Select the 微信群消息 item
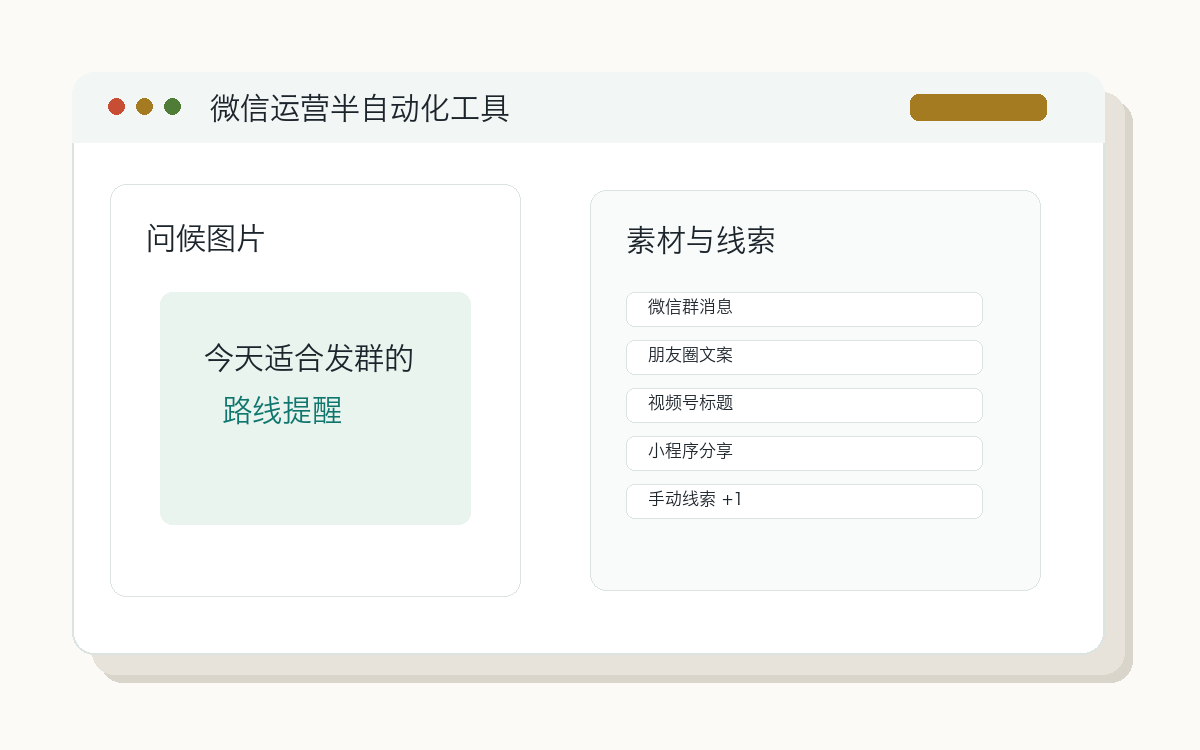The image size is (1200, 750). pyautogui.click(x=804, y=309)
